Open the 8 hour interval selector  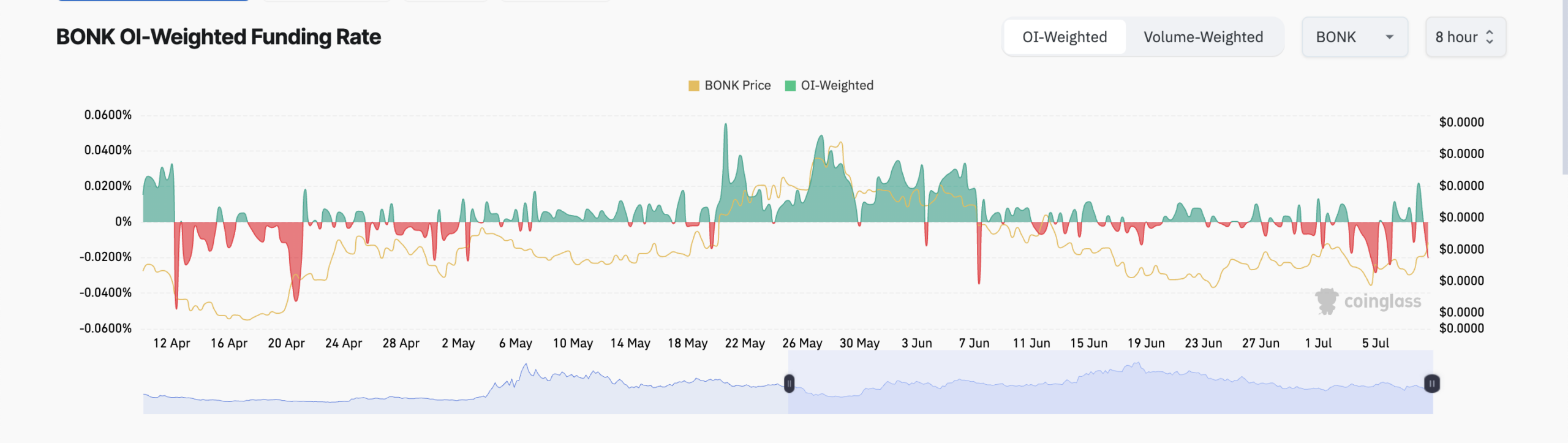tap(1465, 37)
